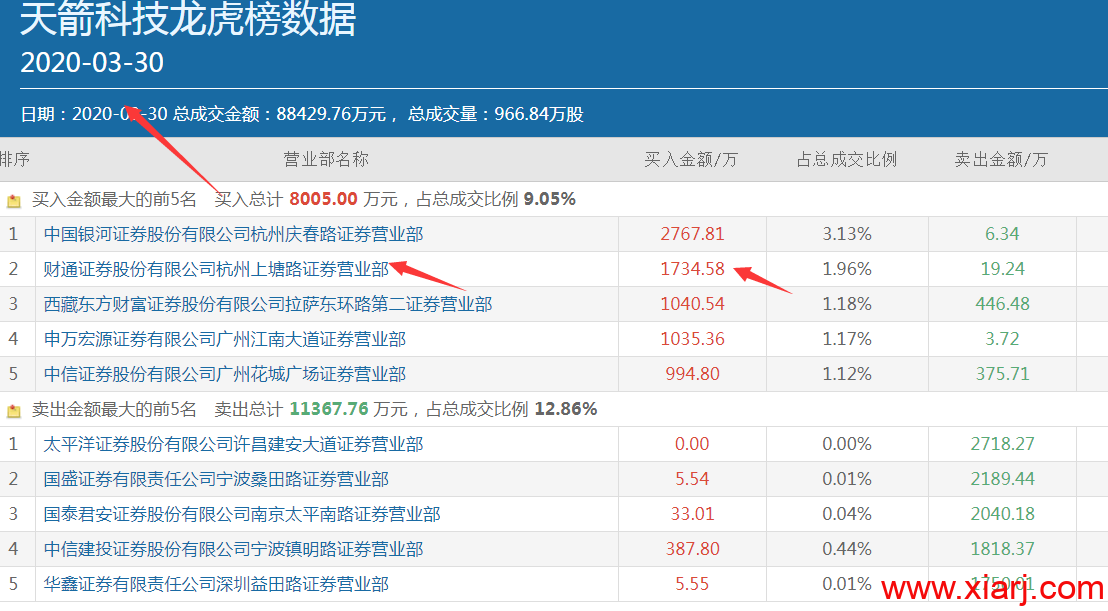Open 国泰君安证券南京太平南路证券营业部 link
Viewport: 1108px width, 611px height.
click(x=242, y=514)
